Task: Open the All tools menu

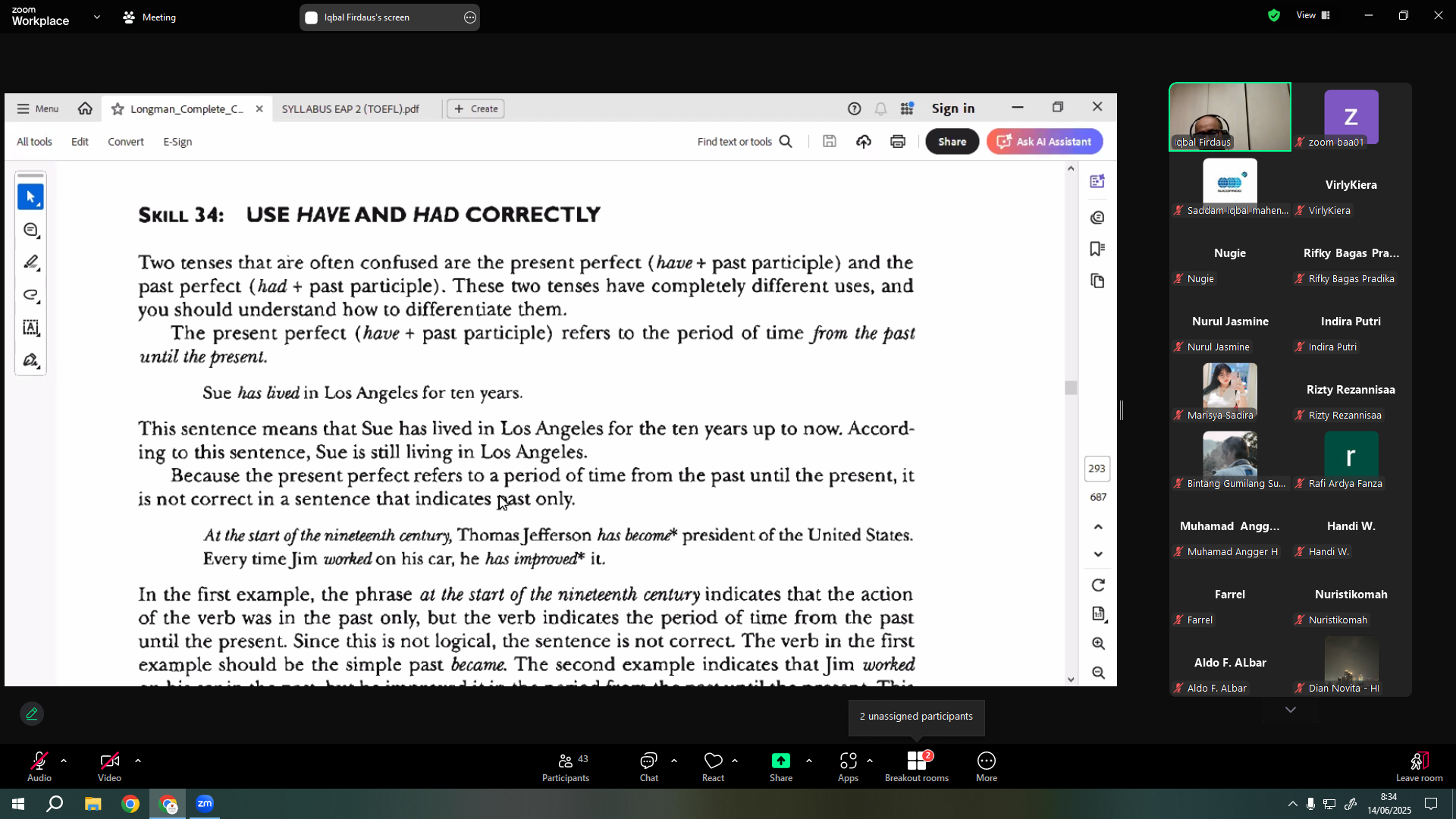Action: (x=34, y=142)
